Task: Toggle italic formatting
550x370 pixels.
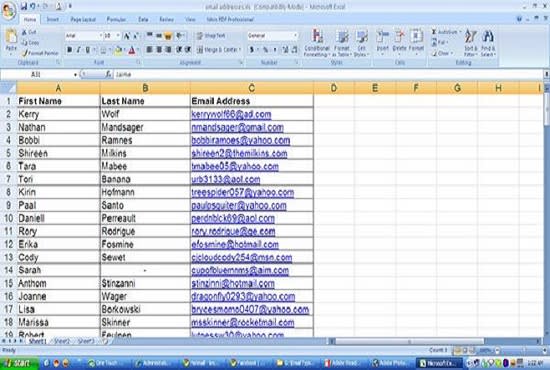Action: pos(79,50)
